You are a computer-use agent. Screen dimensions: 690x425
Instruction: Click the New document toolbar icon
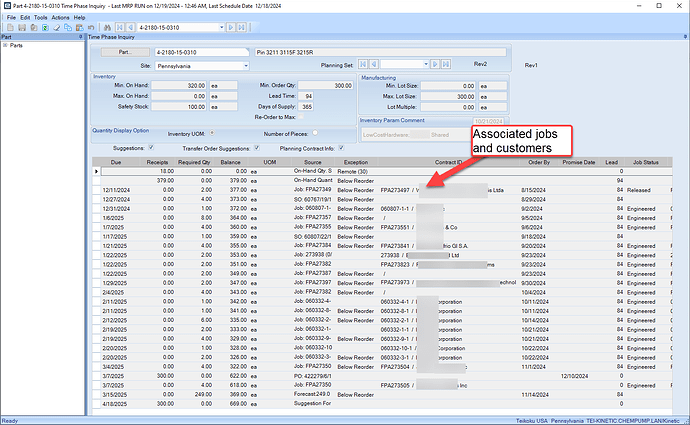(x=10, y=27)
